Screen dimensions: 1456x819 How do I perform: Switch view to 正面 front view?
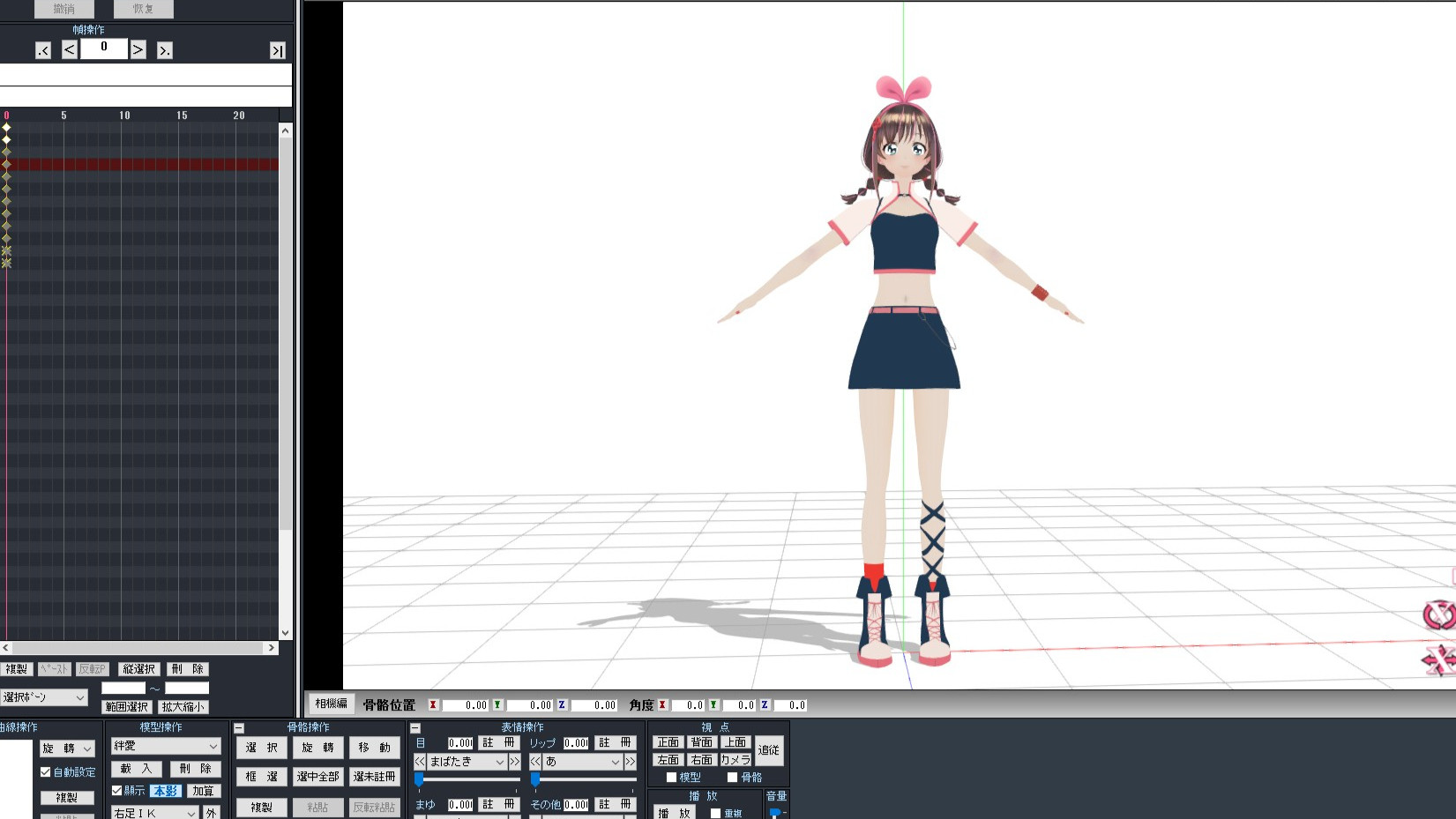[668, 742]
